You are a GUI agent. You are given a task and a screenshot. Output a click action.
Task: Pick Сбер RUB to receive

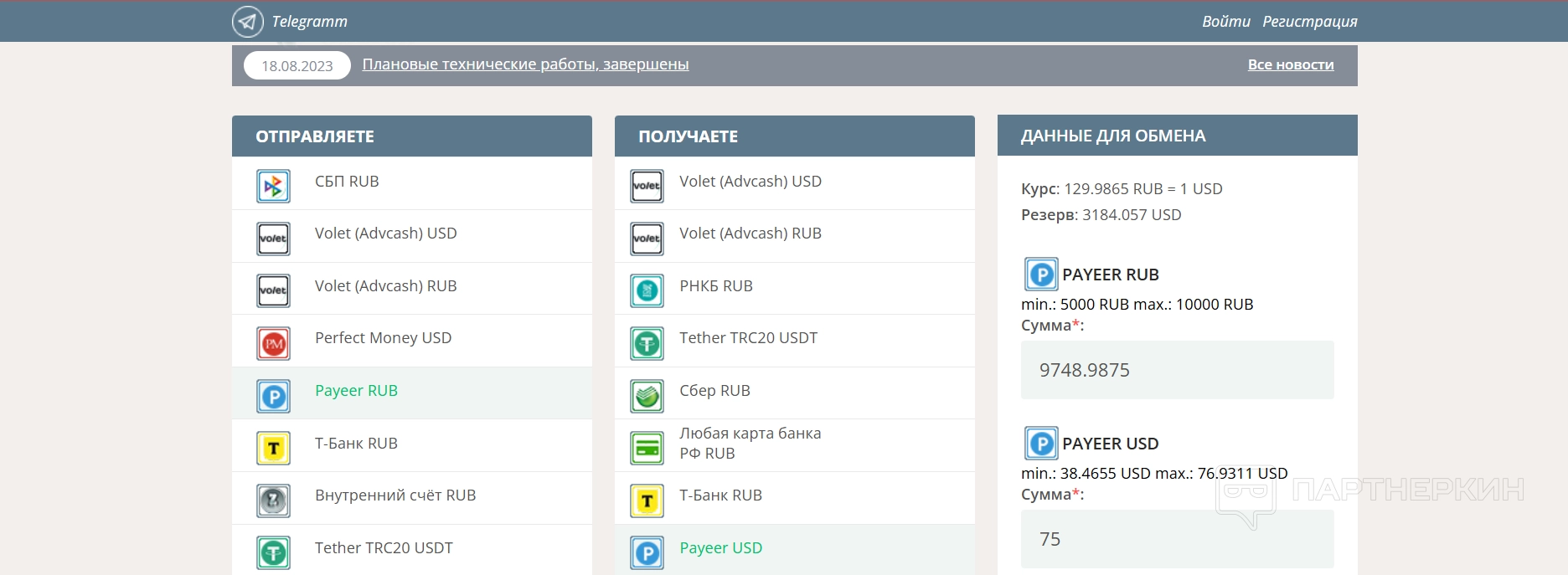(x=795, y=393)
